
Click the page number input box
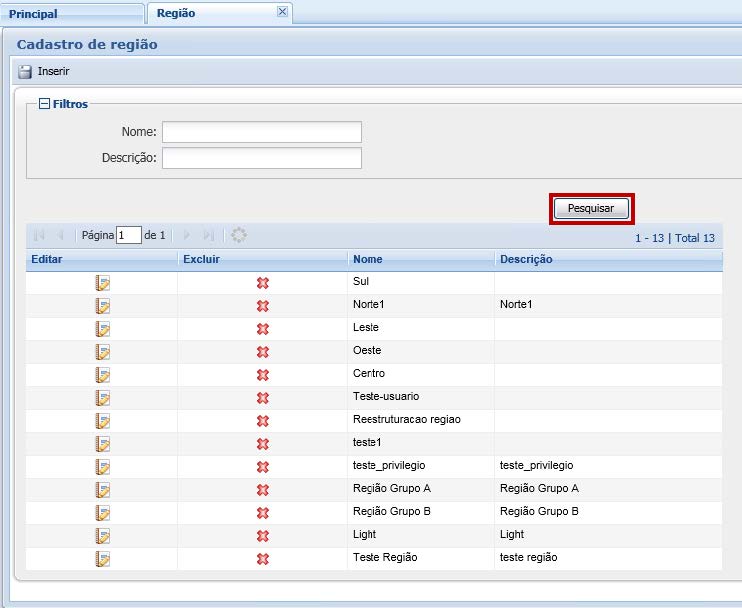[x=129, y=235]
